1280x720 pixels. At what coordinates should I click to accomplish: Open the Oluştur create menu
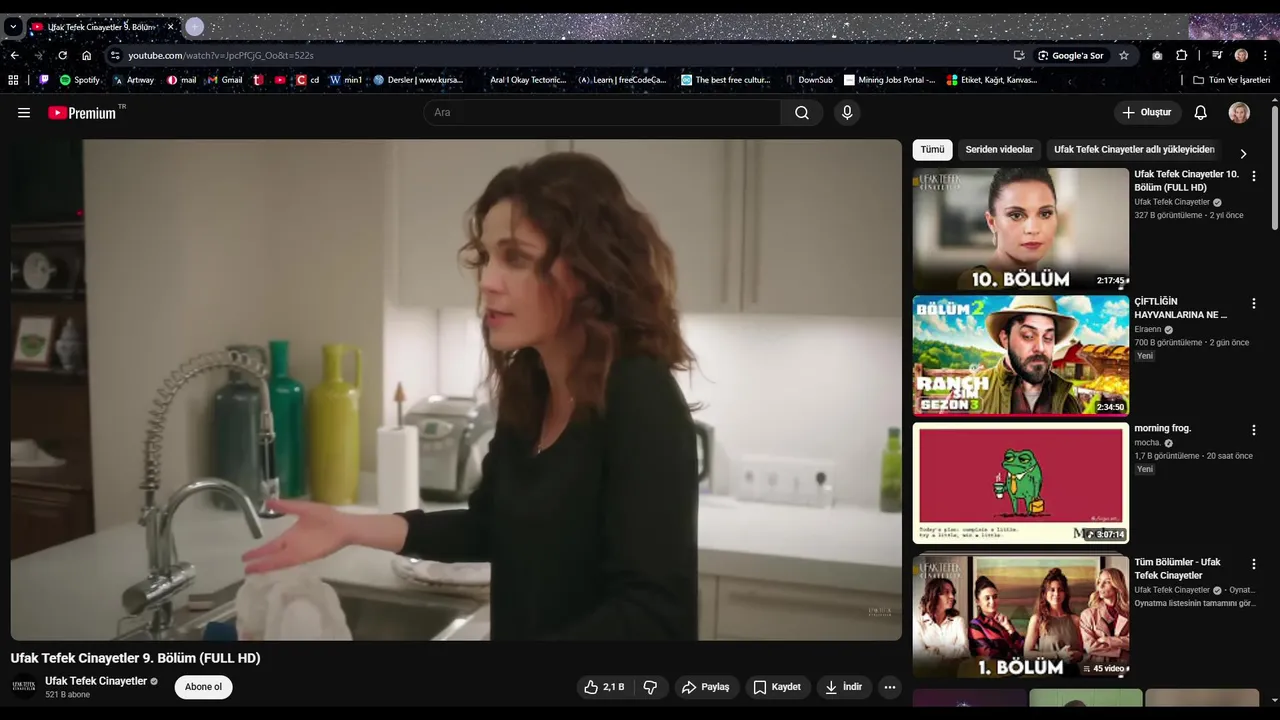[1147, 113]
